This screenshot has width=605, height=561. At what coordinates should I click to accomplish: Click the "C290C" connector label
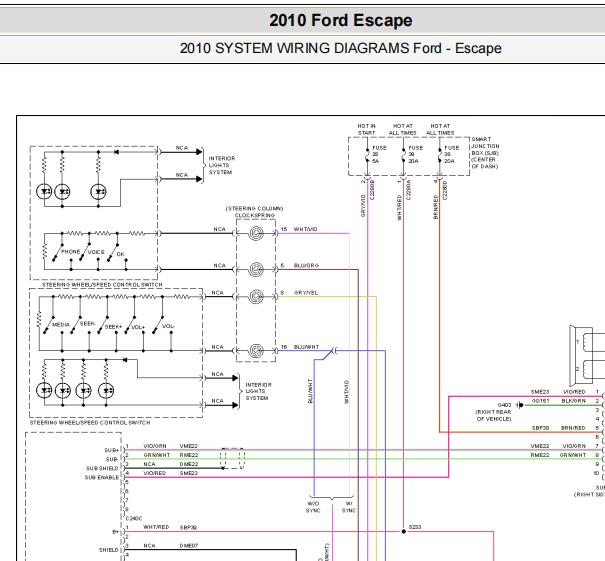pyautogui.click(x=134, y=518)
